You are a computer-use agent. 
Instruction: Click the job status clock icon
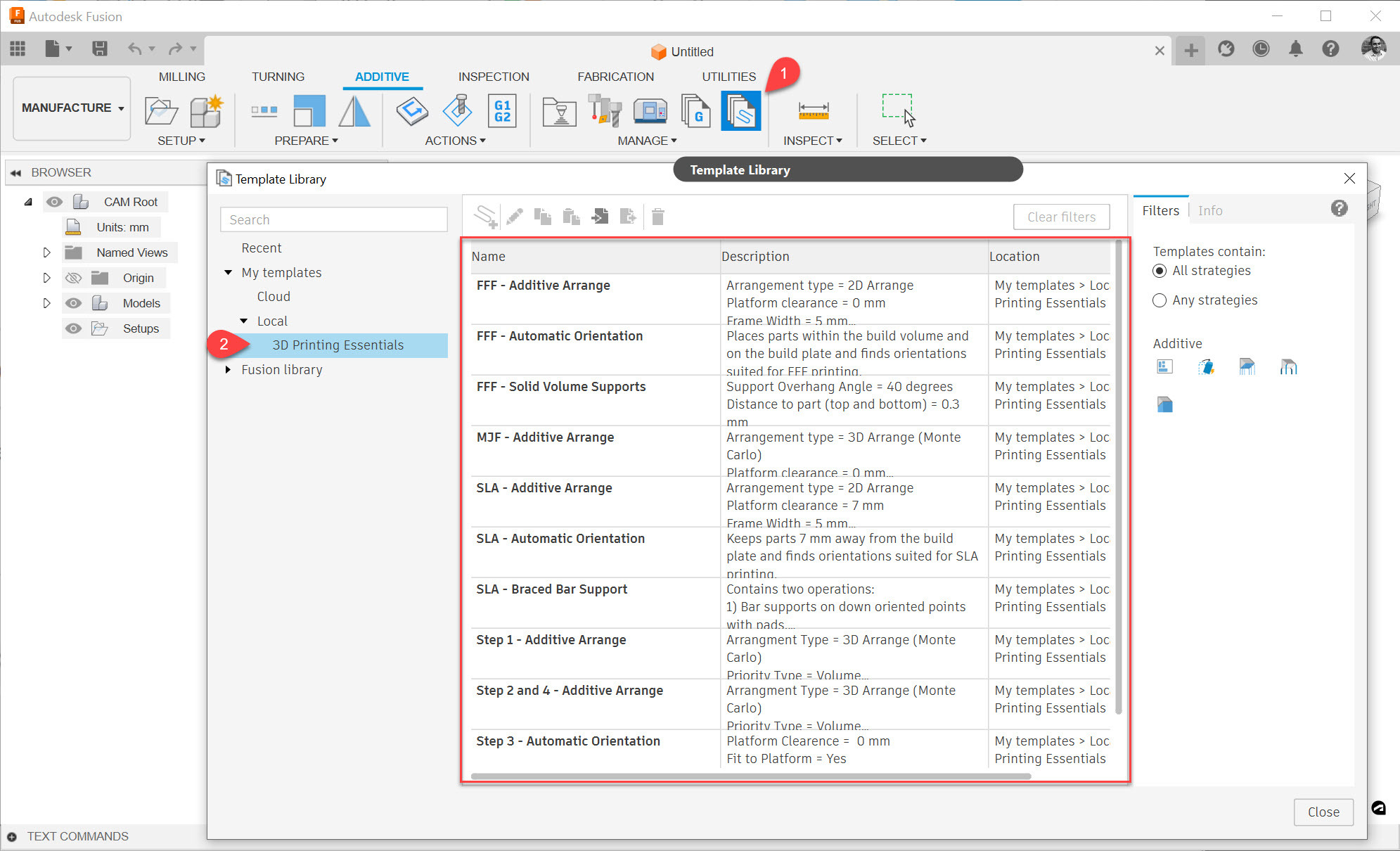point(1261,49)
